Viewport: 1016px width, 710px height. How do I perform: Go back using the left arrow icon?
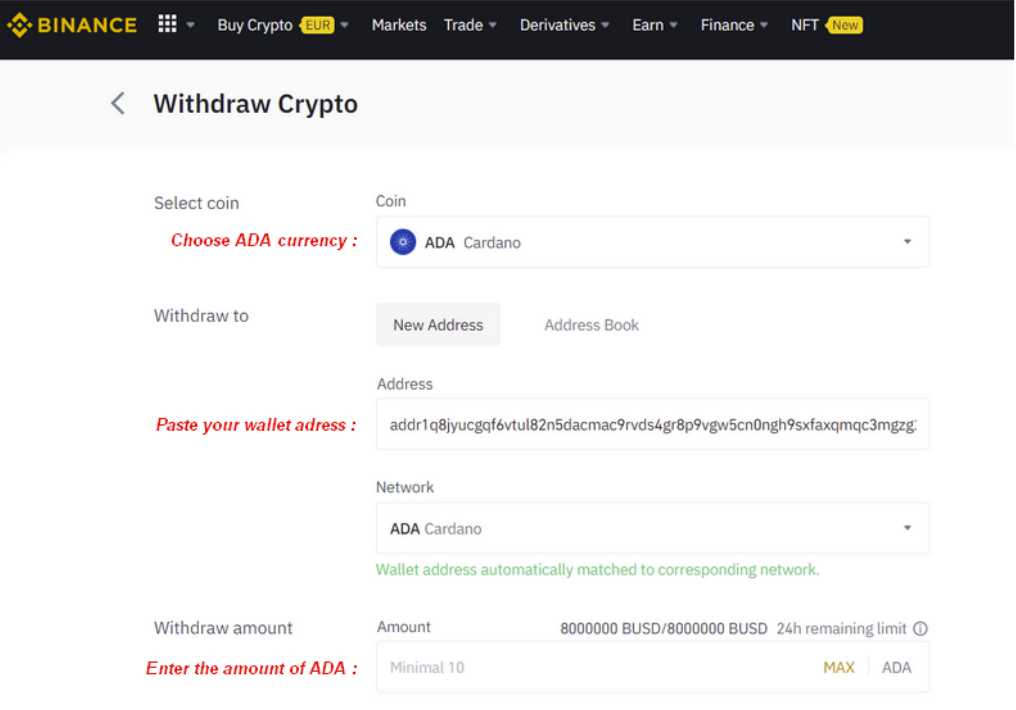pyautogui.click(x=118, y=103)
